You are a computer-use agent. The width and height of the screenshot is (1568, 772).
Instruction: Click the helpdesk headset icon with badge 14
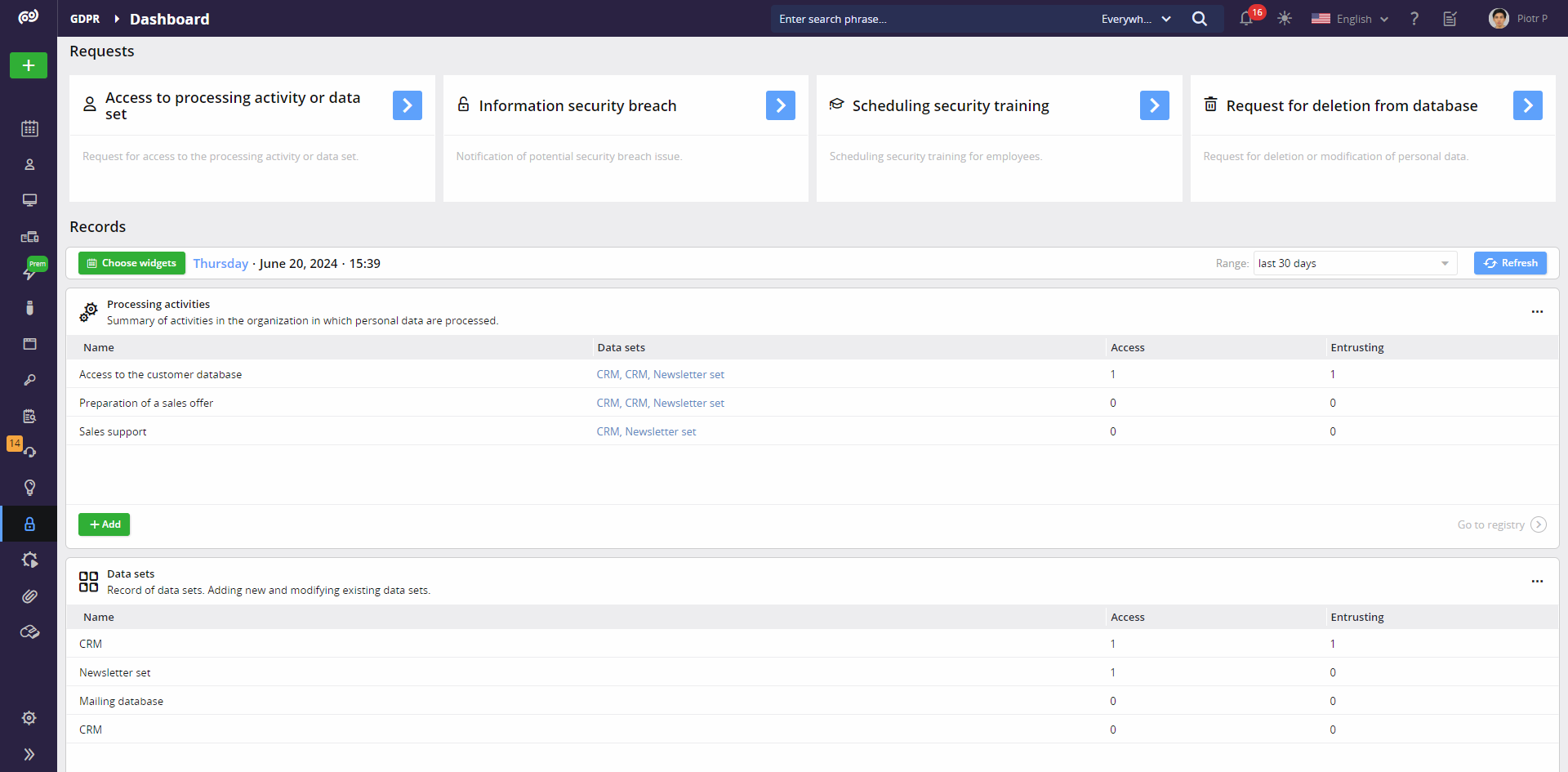29,452
